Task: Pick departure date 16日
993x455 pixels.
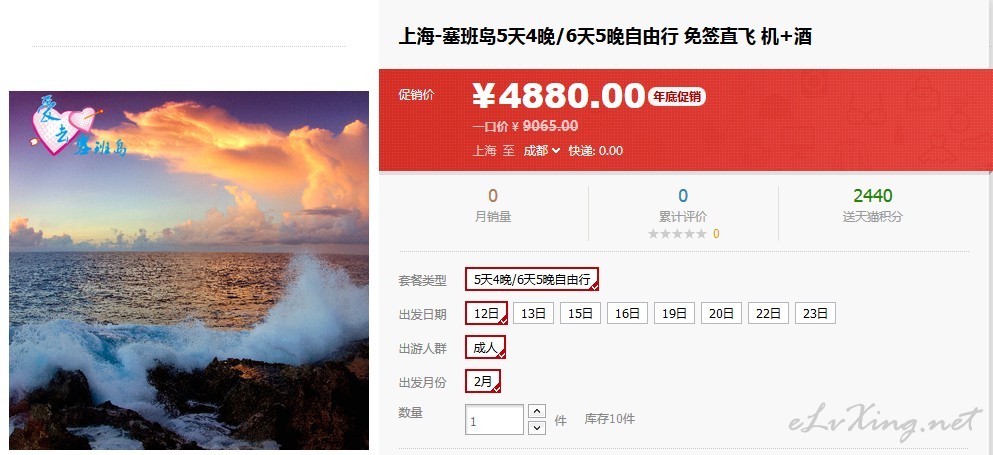Action: 627,313
